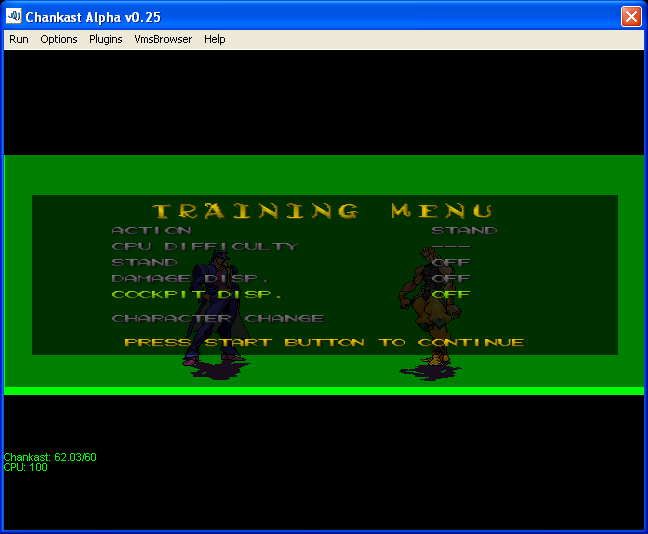This screenshot has width=648, height=534.
Task: Select DAMAGE DISP. menu entry
Action: coord(190,279)
